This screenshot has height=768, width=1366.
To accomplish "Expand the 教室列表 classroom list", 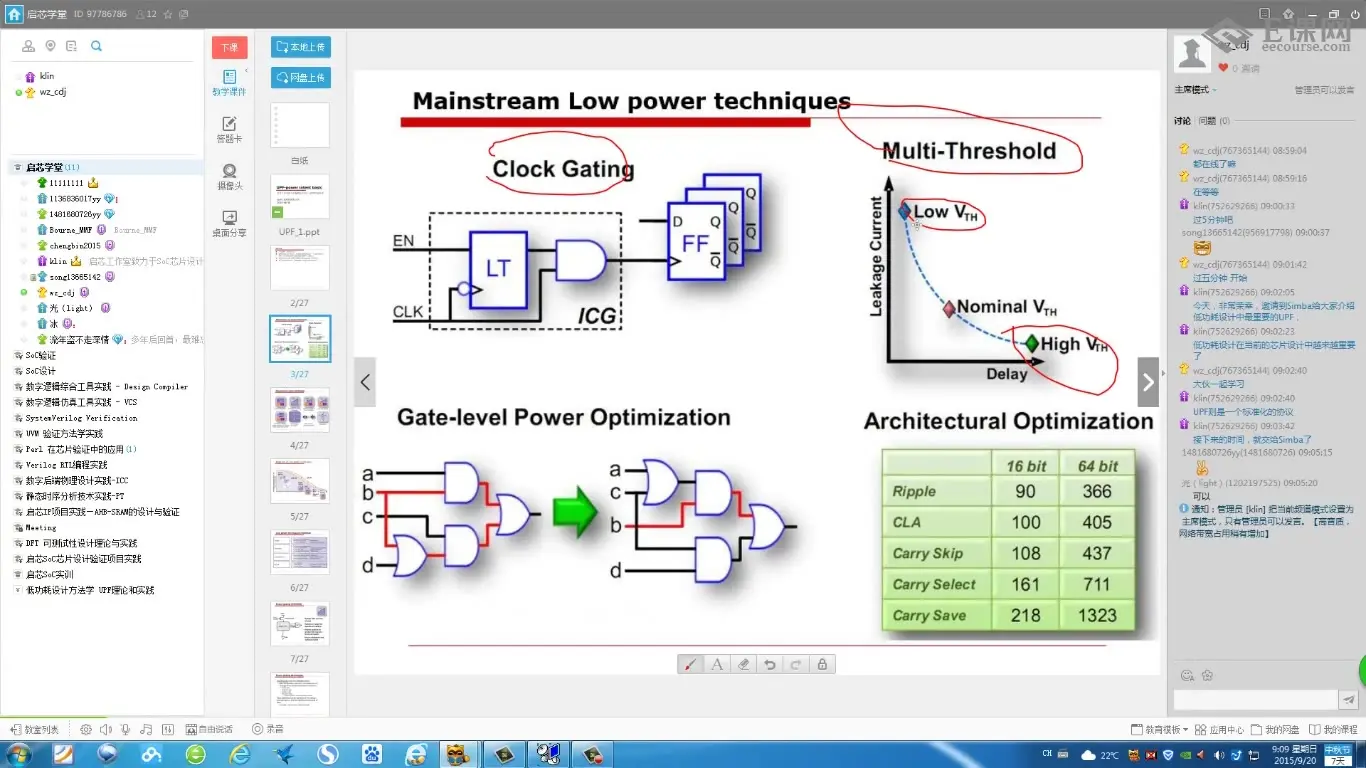I will pos(34,730).
